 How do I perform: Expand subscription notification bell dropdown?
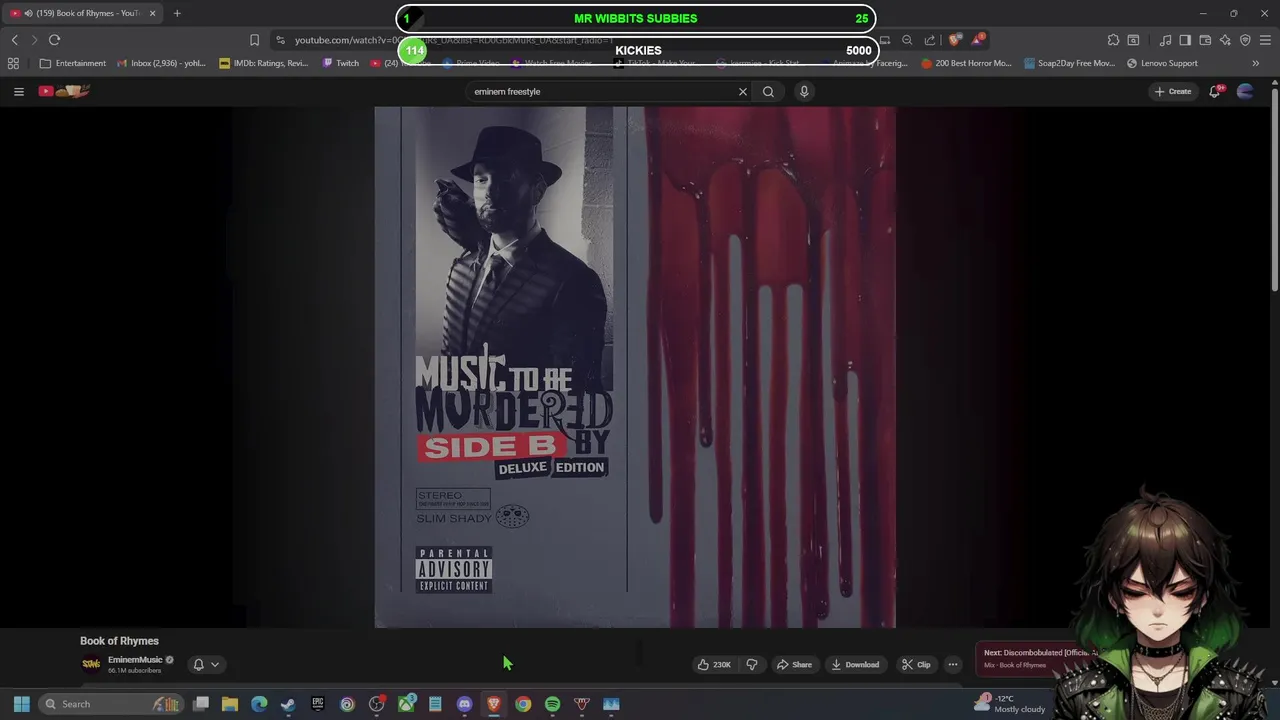[205, 664]
